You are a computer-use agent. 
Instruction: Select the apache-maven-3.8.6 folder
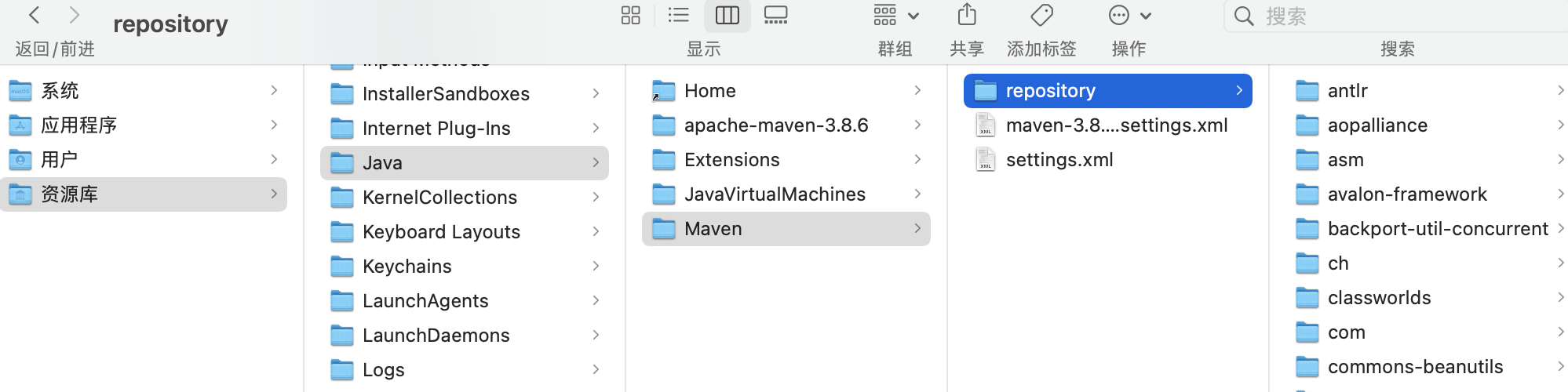point(775,125)
